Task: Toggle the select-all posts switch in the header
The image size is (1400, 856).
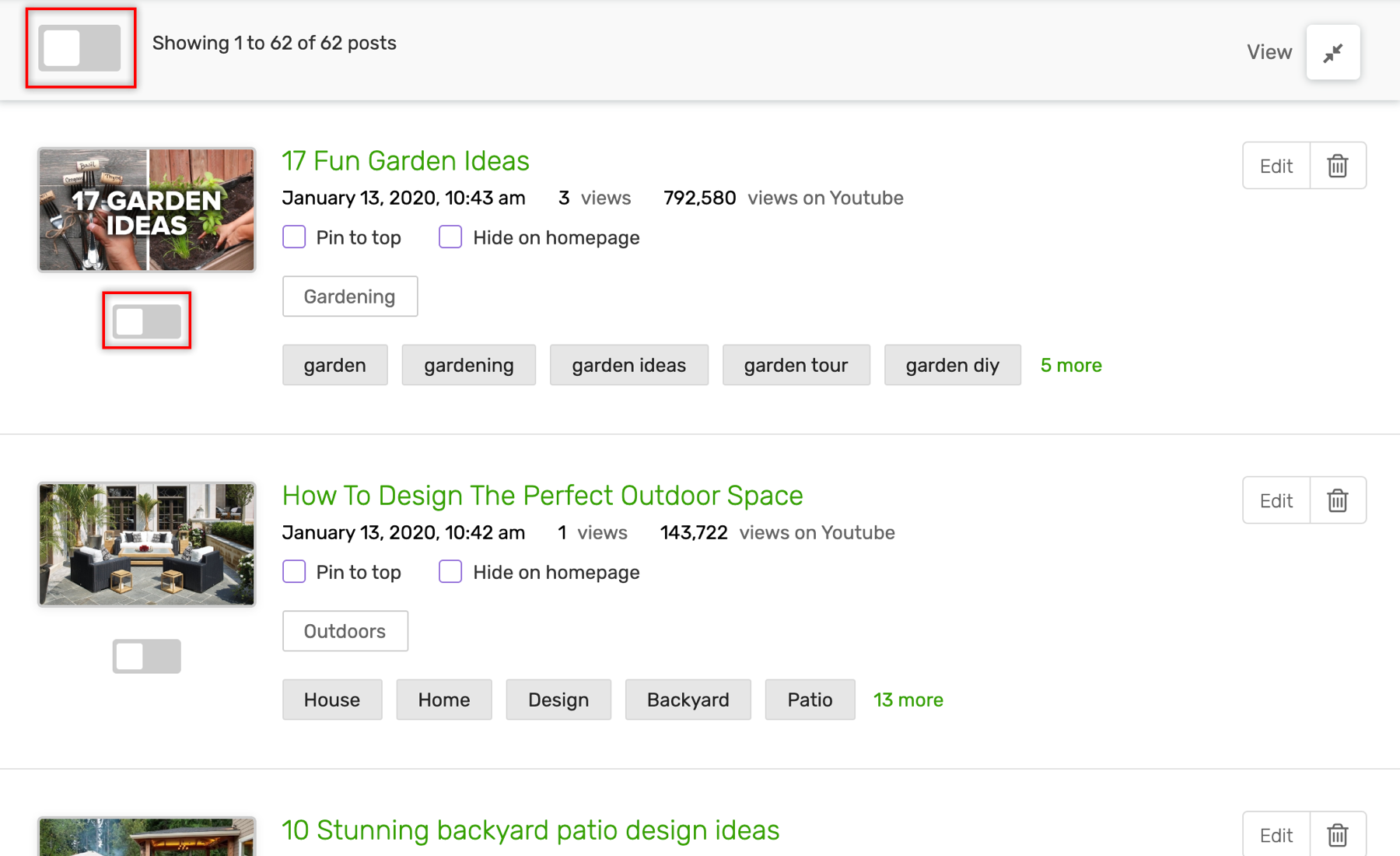Action: [80, 47]
